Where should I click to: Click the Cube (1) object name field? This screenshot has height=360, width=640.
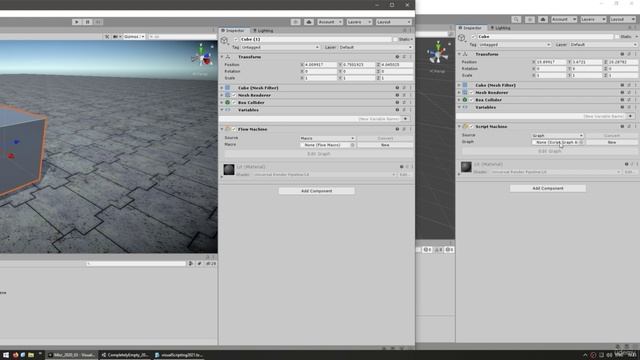(315, 39)
